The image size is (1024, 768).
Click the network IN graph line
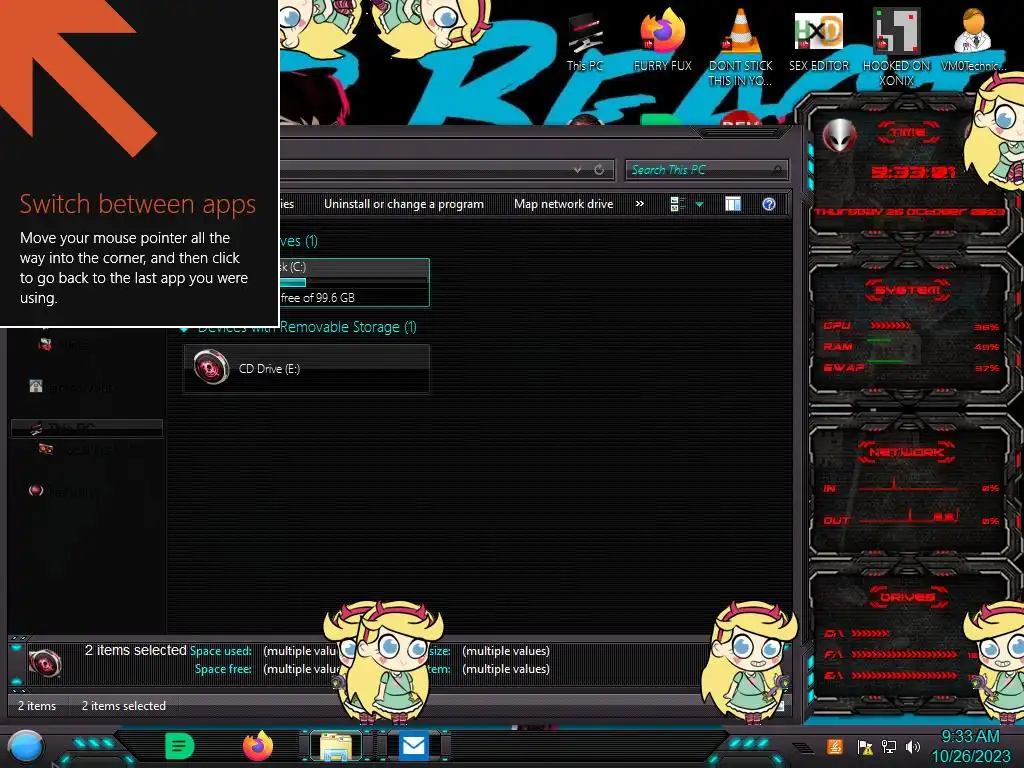(x=908, y=485)
